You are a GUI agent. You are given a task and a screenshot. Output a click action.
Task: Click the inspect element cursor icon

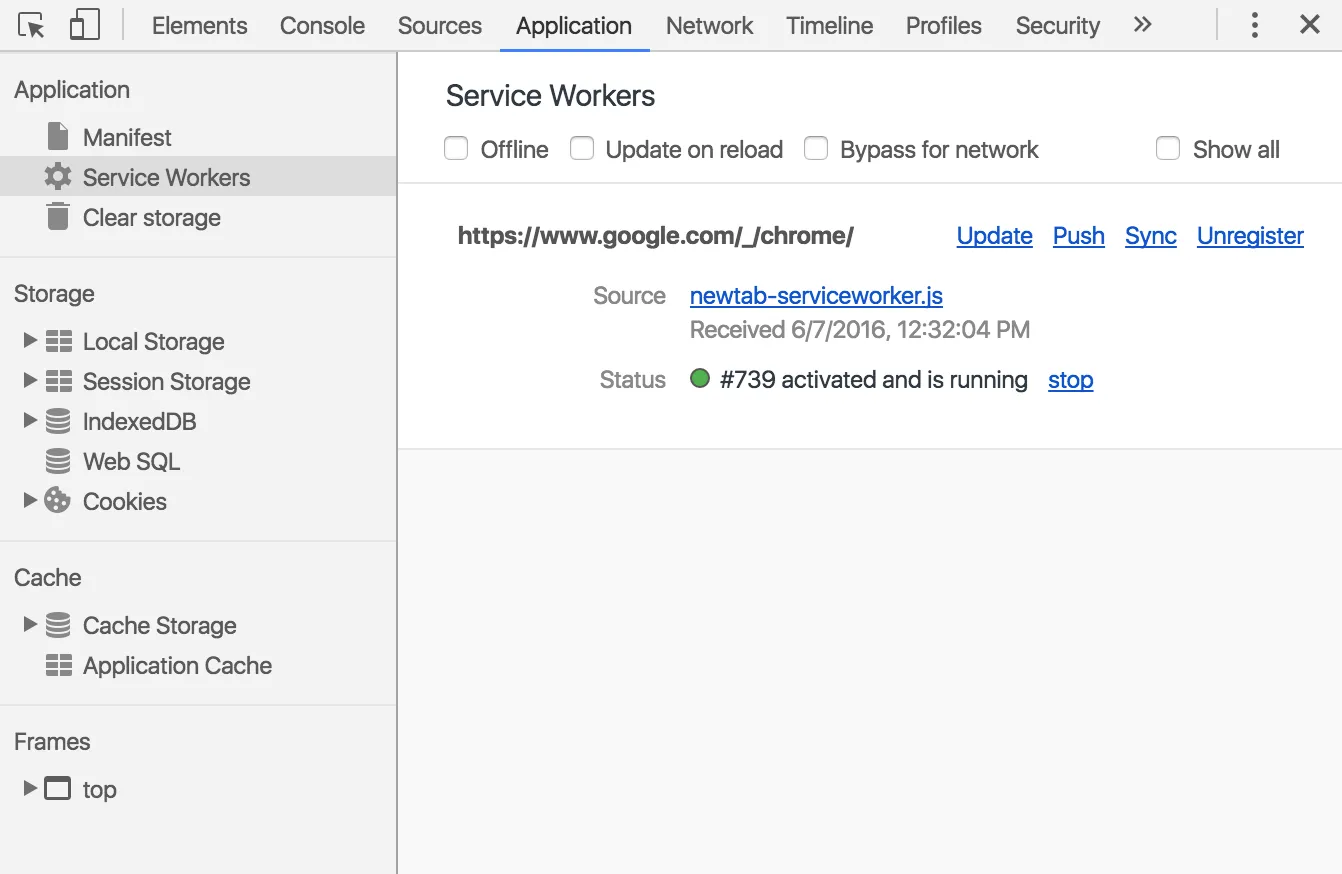click(x=32, y=26)
